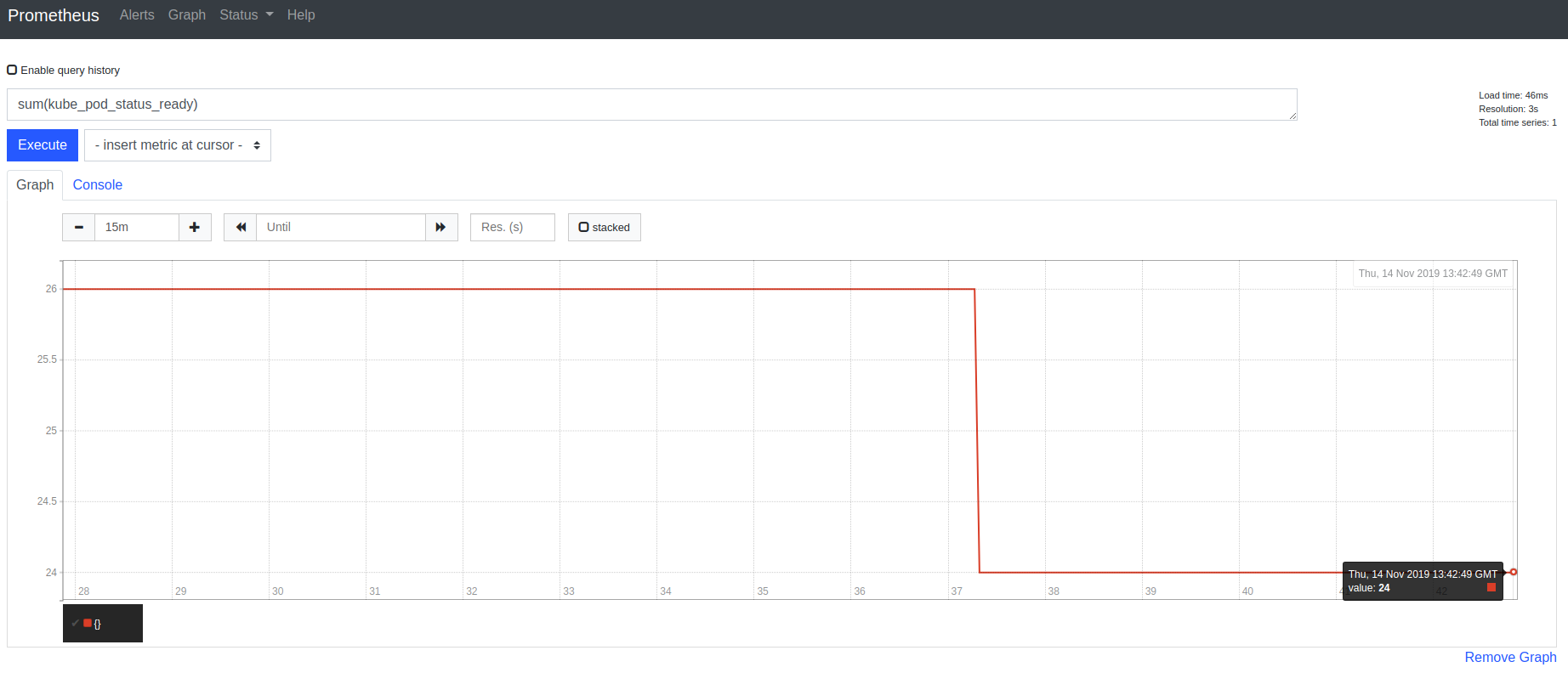
Task: Open the Help navigation link
Action: pos(301,15)
